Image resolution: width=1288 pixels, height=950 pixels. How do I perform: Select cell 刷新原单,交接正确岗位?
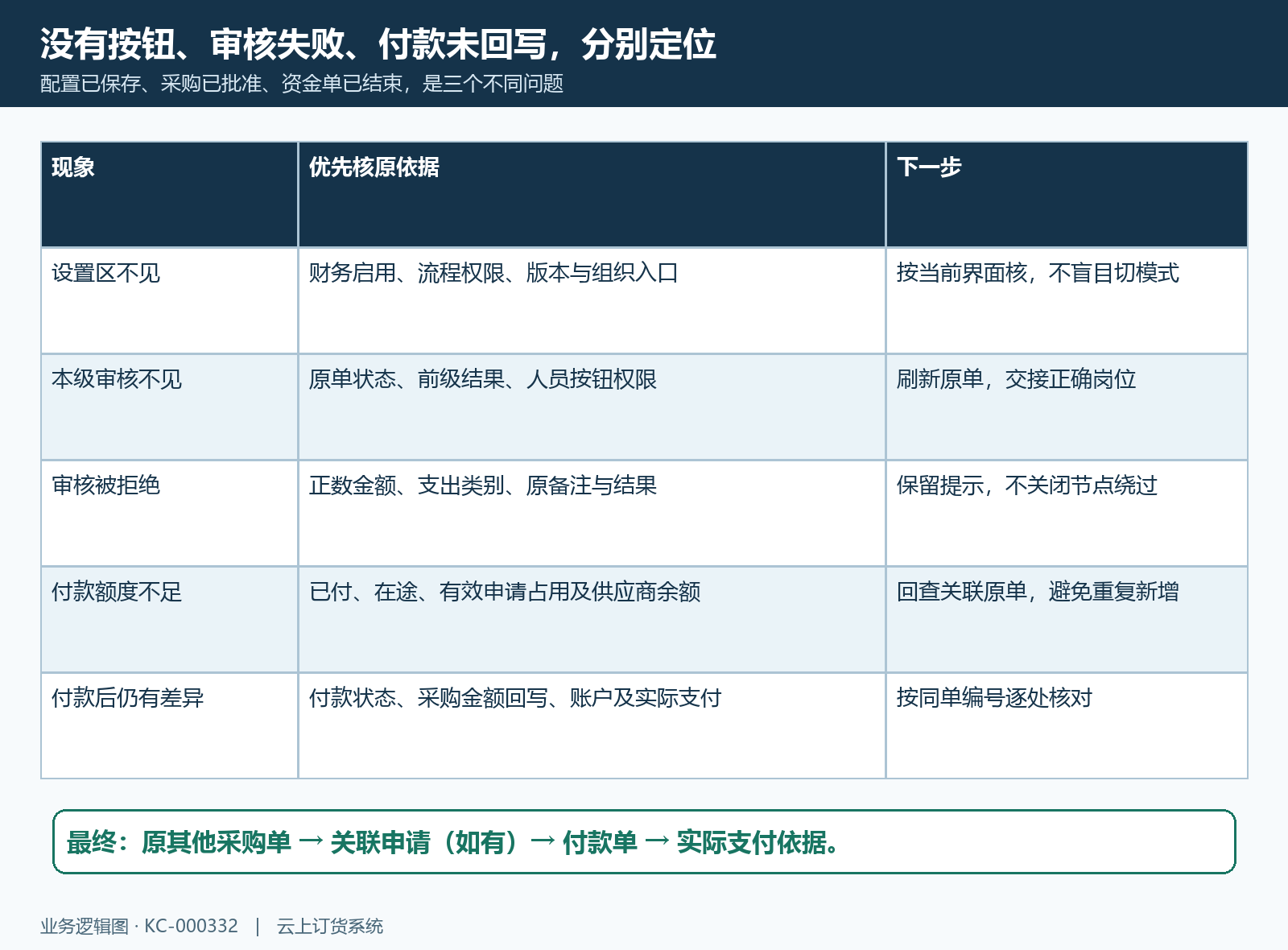1067,407
